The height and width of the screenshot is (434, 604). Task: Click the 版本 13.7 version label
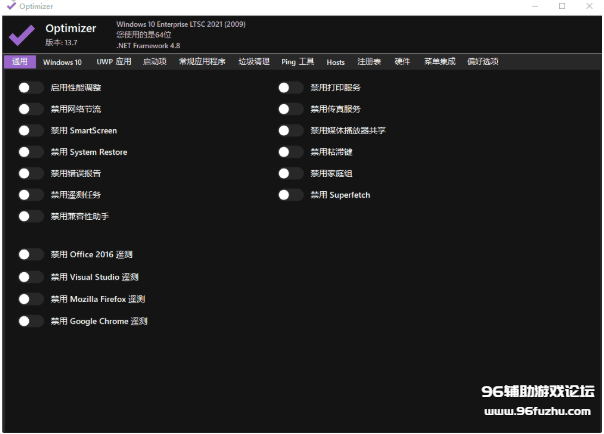point(62,43)
